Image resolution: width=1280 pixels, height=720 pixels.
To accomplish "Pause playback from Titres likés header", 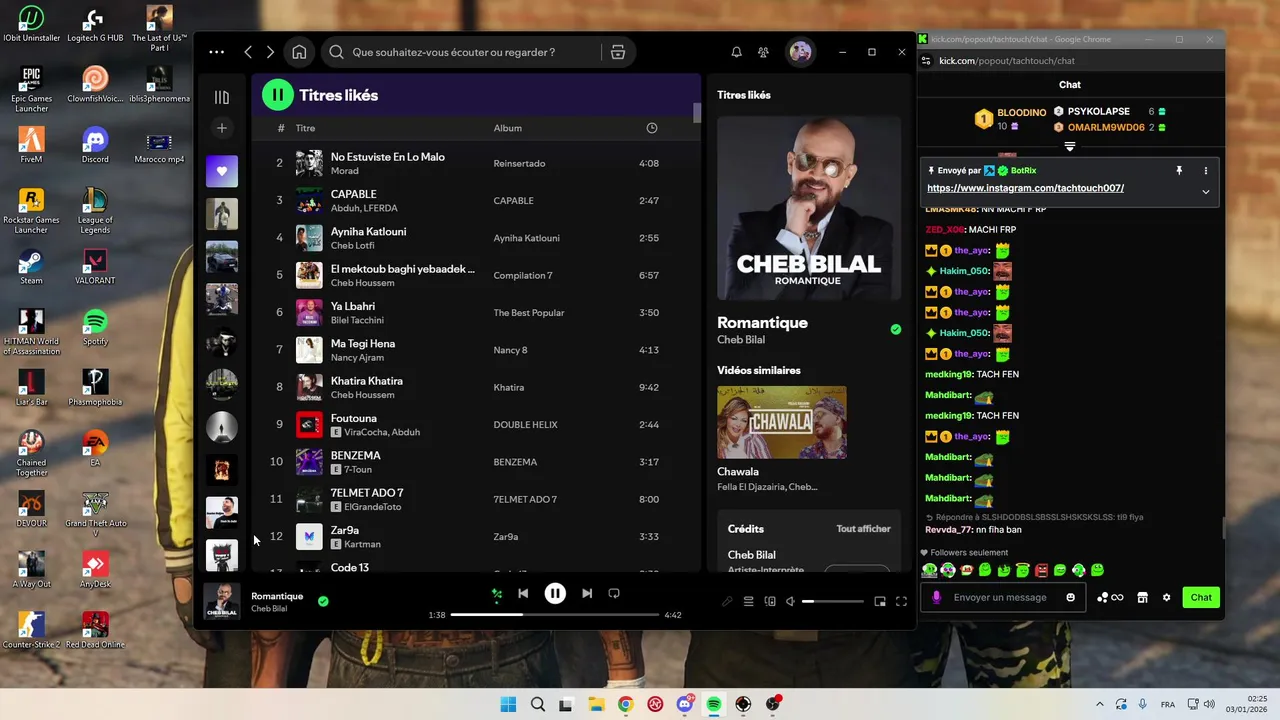I will [277, 95].
